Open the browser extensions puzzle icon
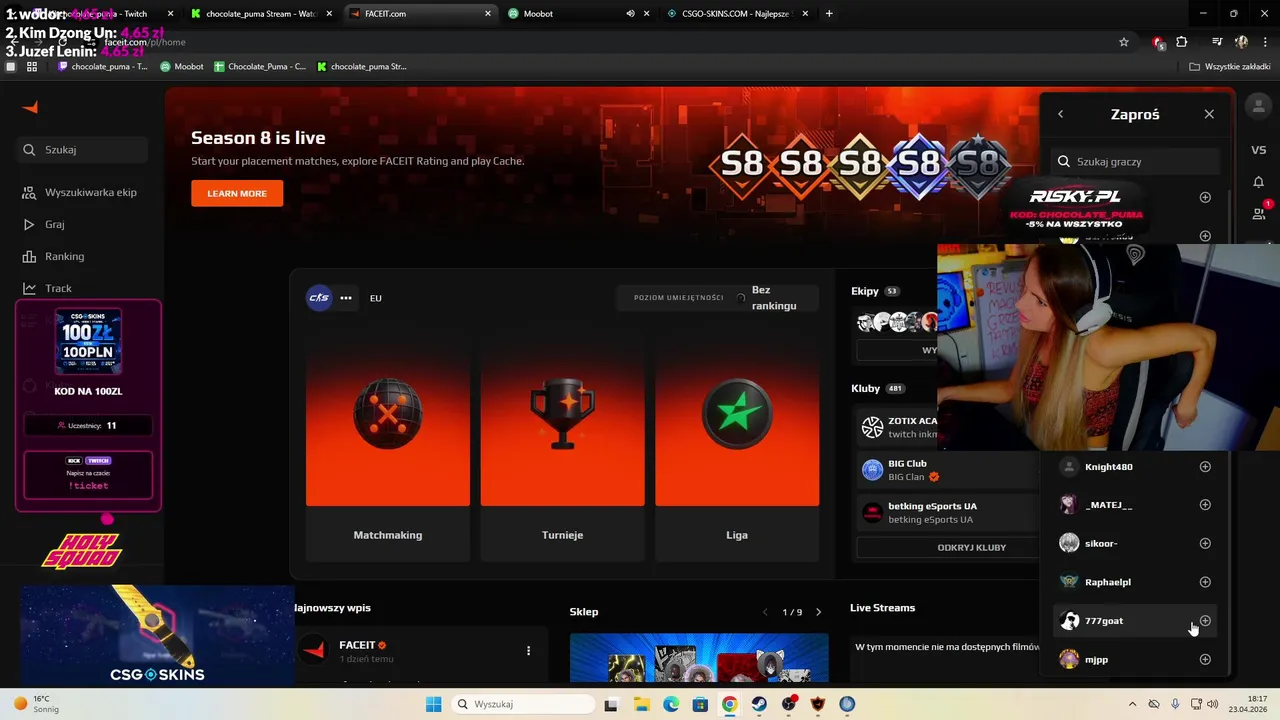This screenshot has height=720, width=1280. [1182, 42]
